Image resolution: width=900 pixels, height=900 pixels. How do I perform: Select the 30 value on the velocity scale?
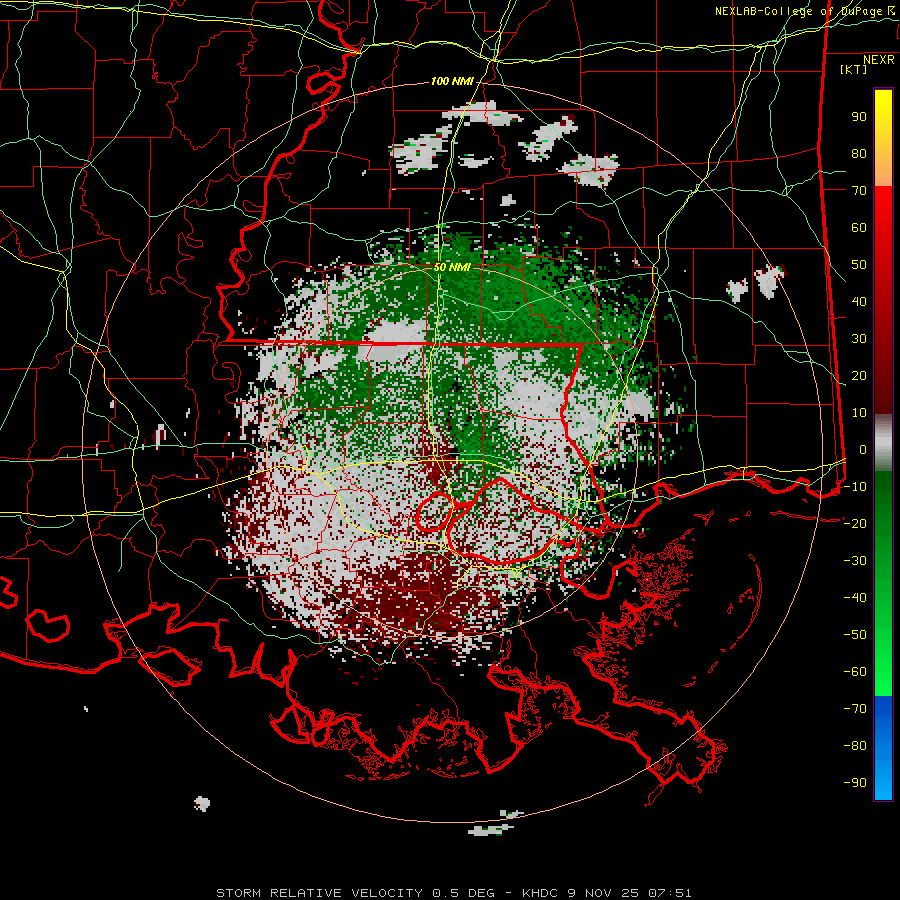click(859, 339)
